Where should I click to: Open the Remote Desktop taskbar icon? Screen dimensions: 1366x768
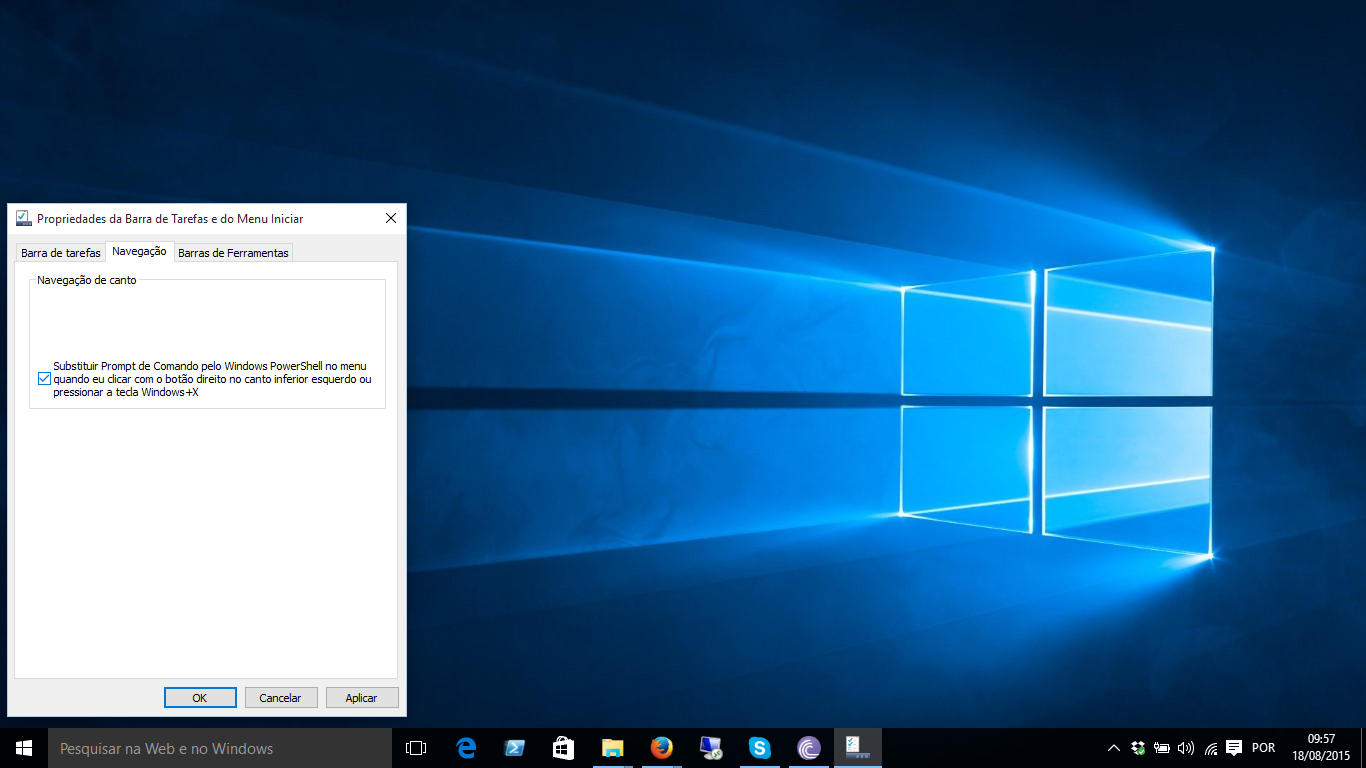coord(711,748)
